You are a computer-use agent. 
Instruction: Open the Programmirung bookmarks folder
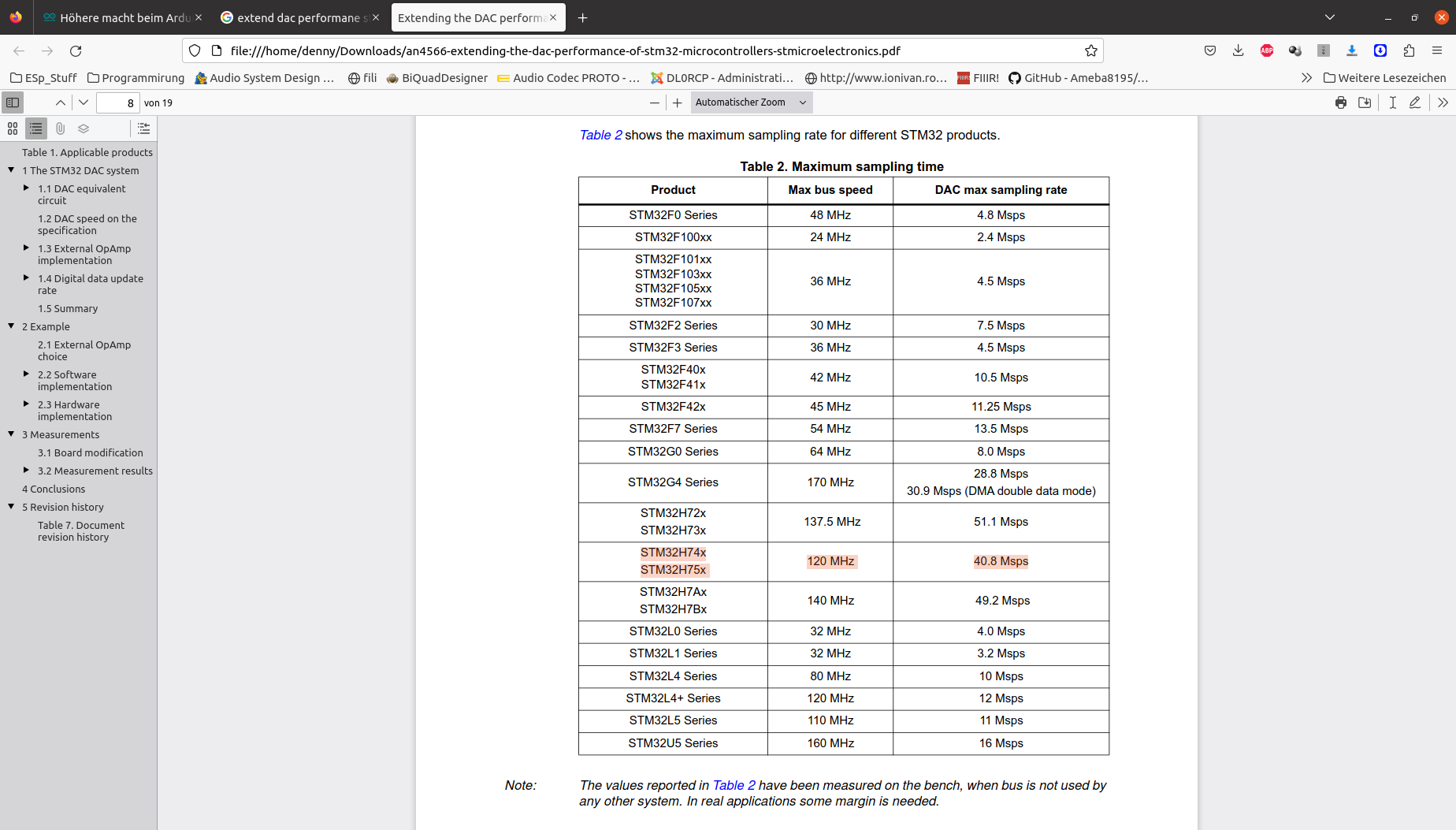136,77
